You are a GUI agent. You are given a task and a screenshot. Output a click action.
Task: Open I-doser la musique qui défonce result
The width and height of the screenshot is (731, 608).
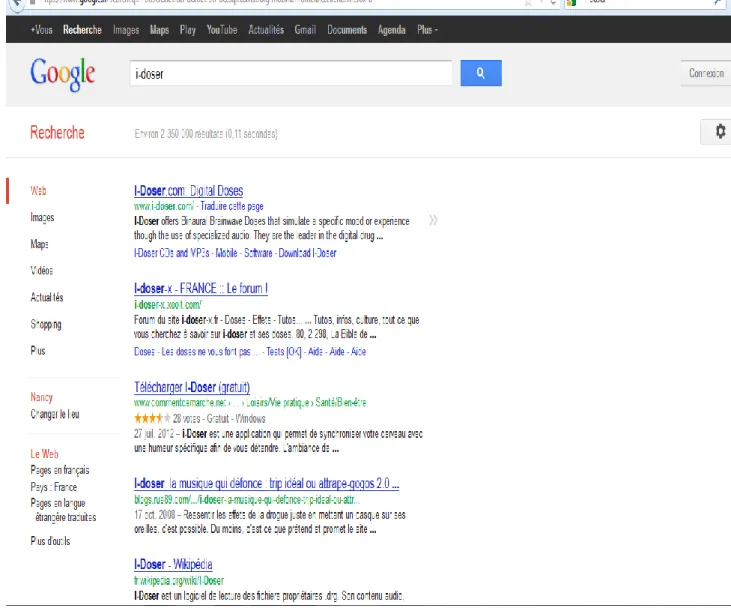coord(266,484)
